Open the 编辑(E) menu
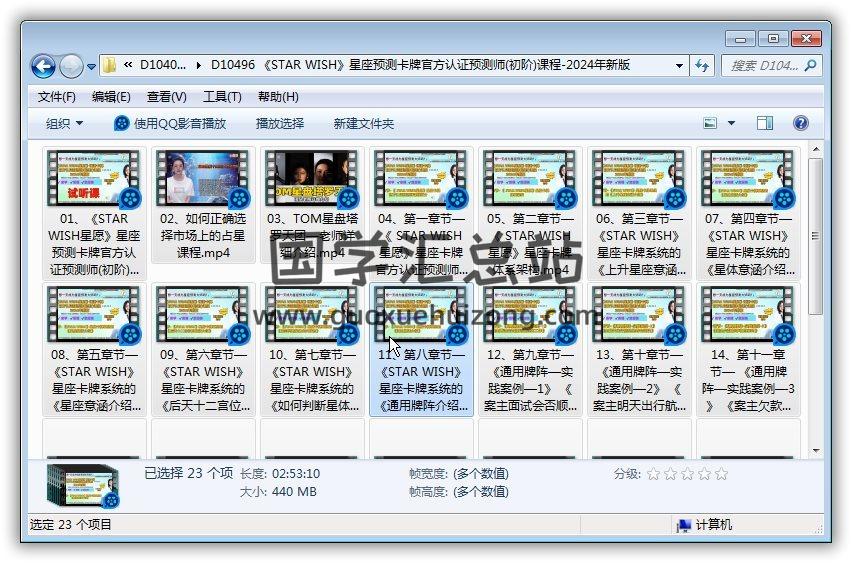Screen dimensions: 852x563 [111, 97]
